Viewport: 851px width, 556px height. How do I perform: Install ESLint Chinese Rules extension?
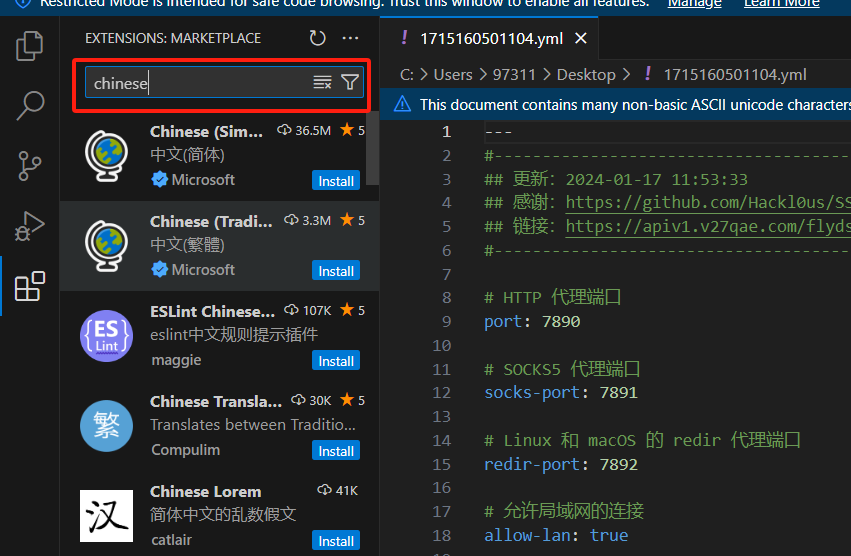(335, 361)
